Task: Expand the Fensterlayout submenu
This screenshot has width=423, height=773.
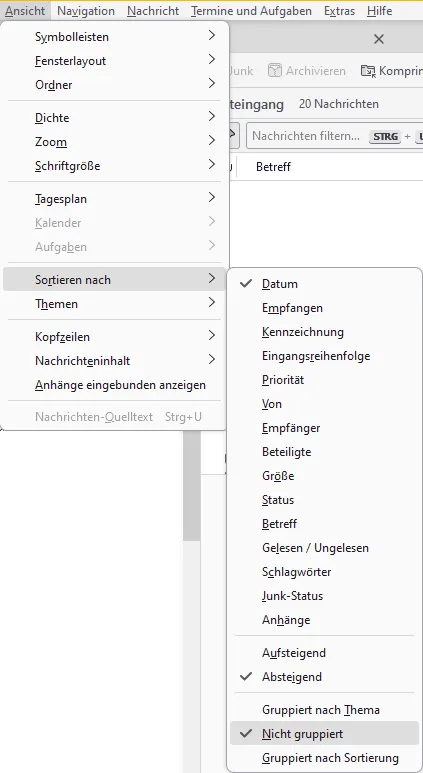Action: (x=114, y=61)
